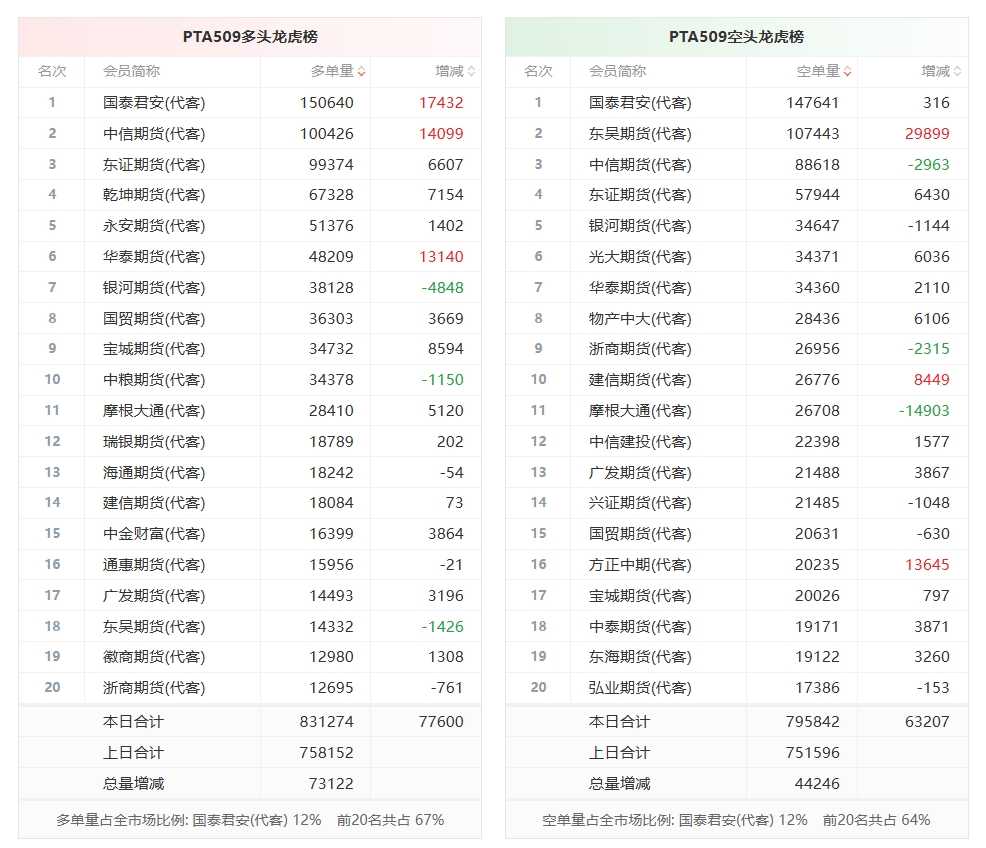
Task: Select 物产中大(代客) row in short table
Action: [736, 318]
